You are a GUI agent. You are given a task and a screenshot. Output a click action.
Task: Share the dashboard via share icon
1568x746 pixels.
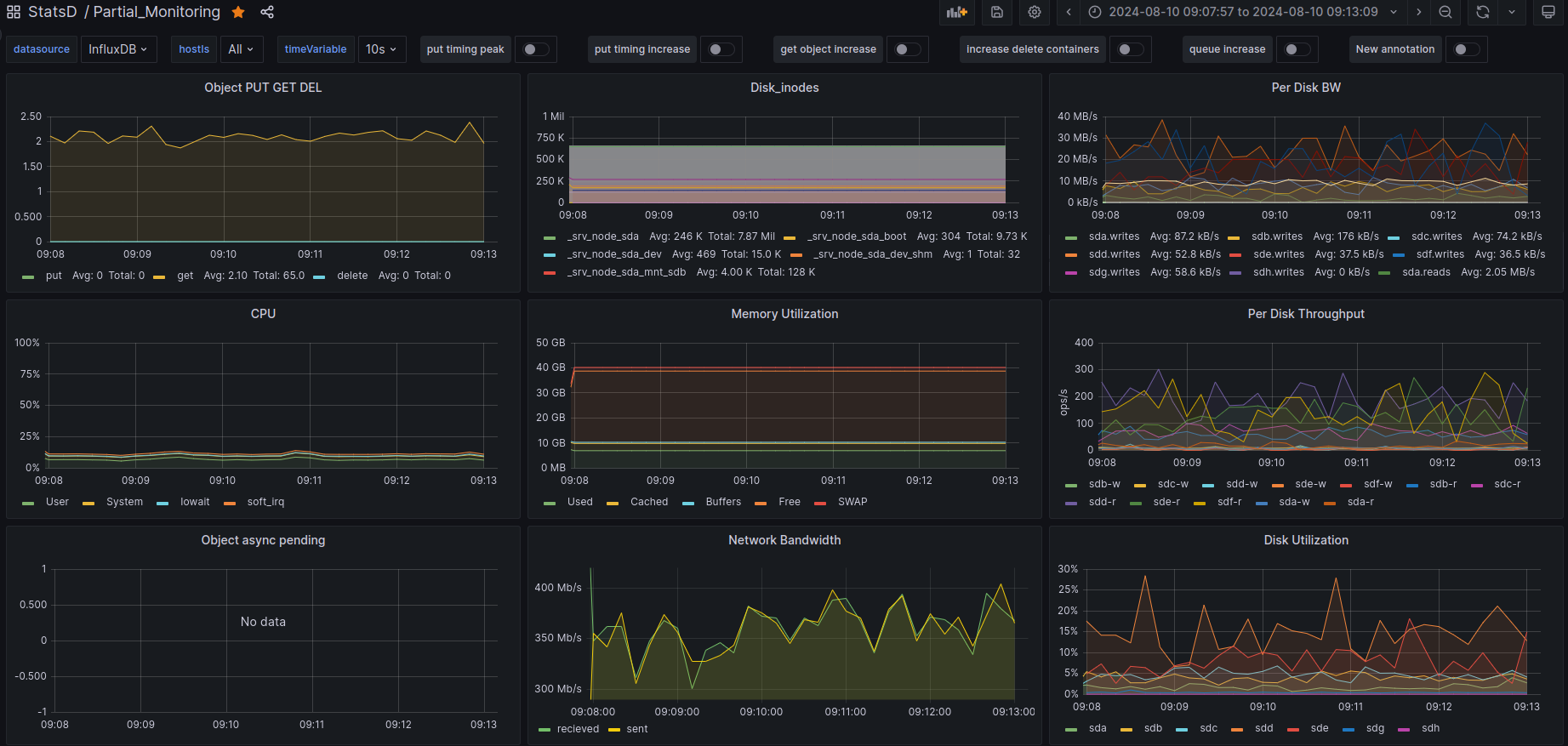click(267, 12)
